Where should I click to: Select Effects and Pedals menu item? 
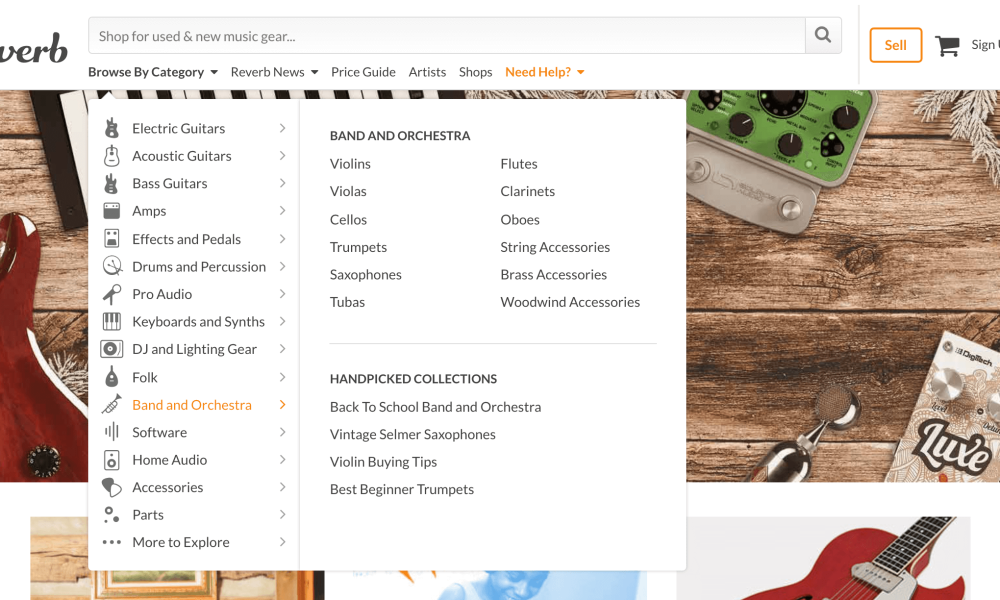(x=186, y=239)
